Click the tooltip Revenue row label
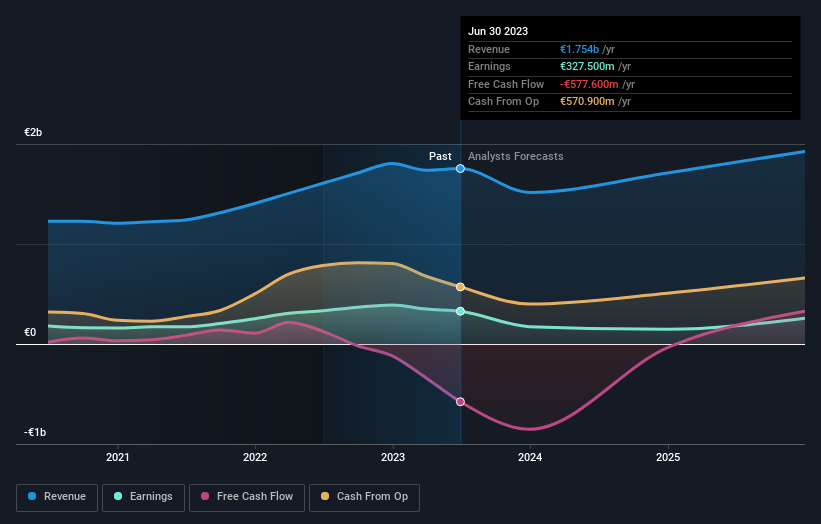 pyautogui.click(x=489, y=49)
